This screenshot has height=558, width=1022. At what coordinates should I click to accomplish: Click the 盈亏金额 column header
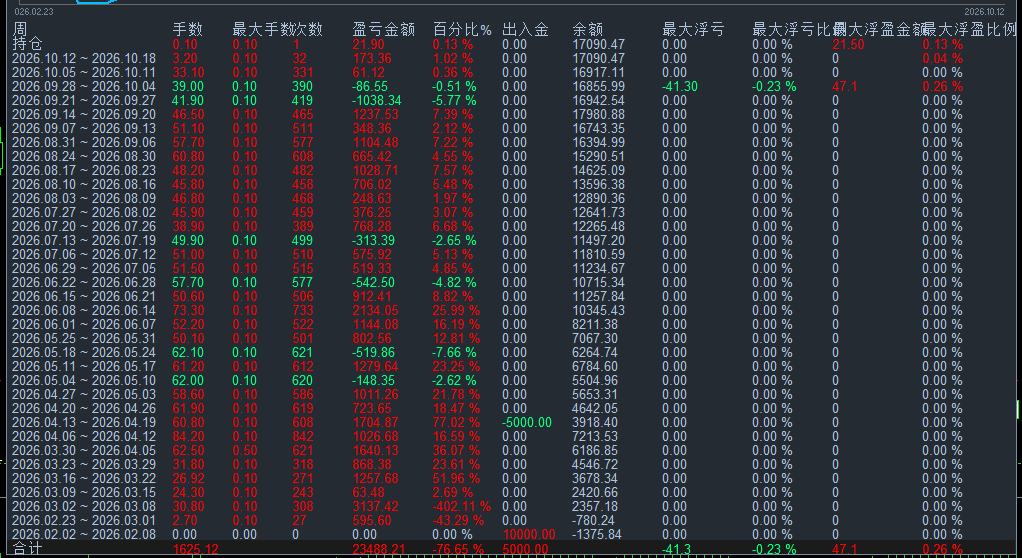383,29
